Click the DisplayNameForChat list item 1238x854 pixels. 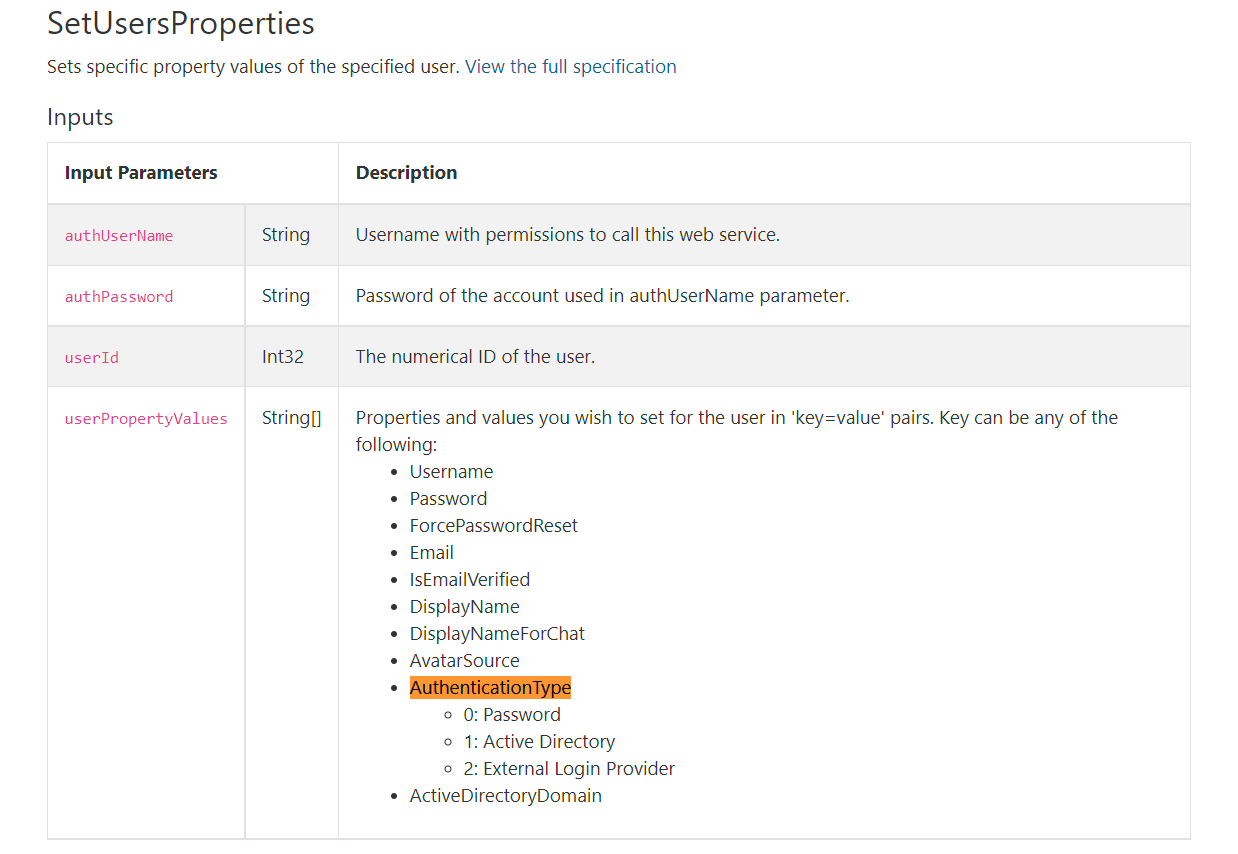coord(497,634)
